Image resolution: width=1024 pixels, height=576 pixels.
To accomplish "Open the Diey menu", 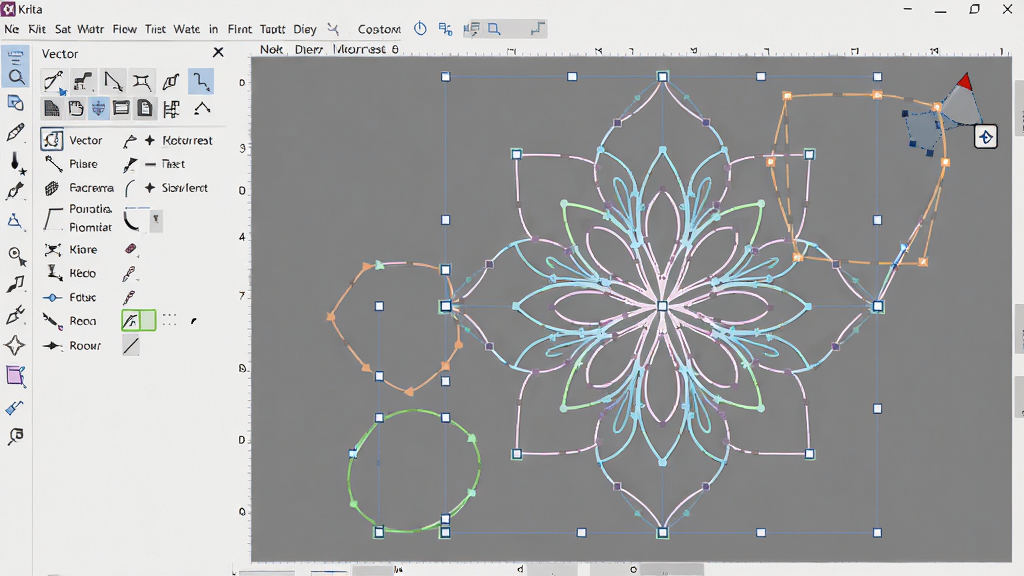I will pos(305,29).
